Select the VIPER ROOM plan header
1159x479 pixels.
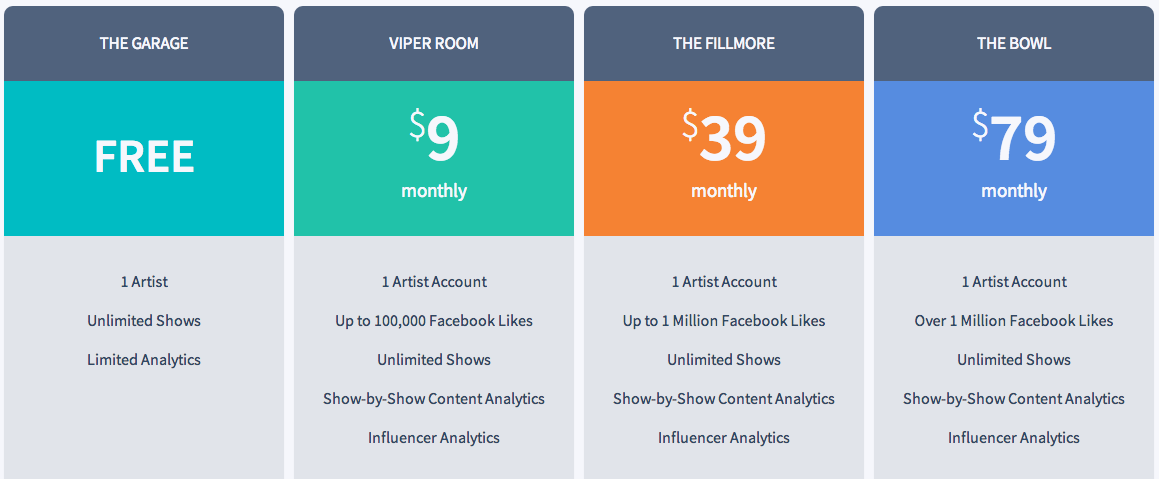tap(434, 44)
